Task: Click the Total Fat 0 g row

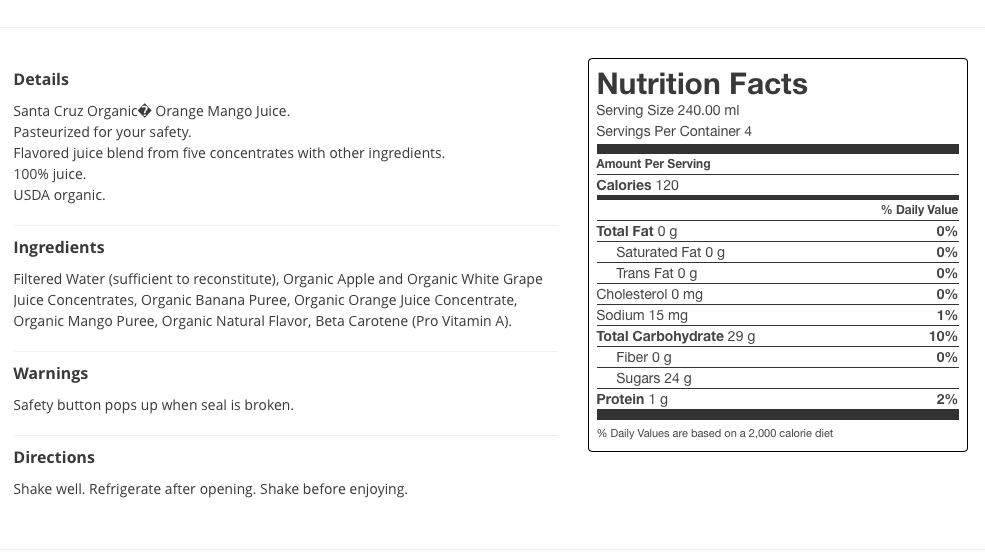Action: click(777, 231)
